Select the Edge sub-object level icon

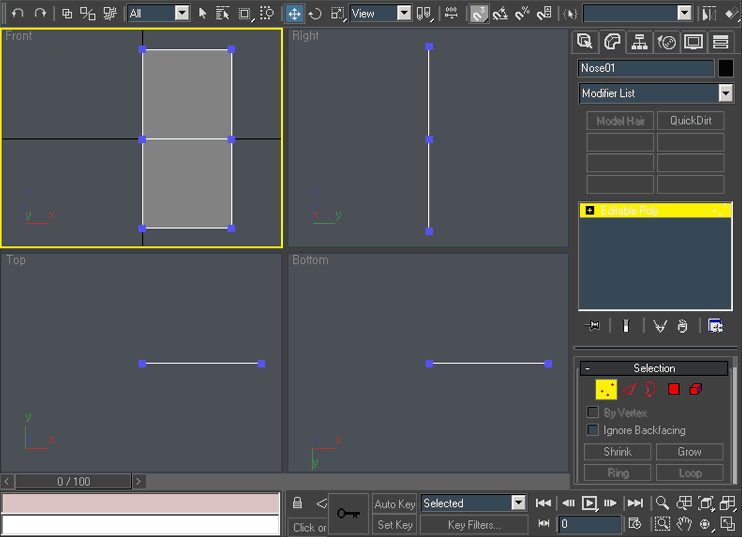coord(629,389)
